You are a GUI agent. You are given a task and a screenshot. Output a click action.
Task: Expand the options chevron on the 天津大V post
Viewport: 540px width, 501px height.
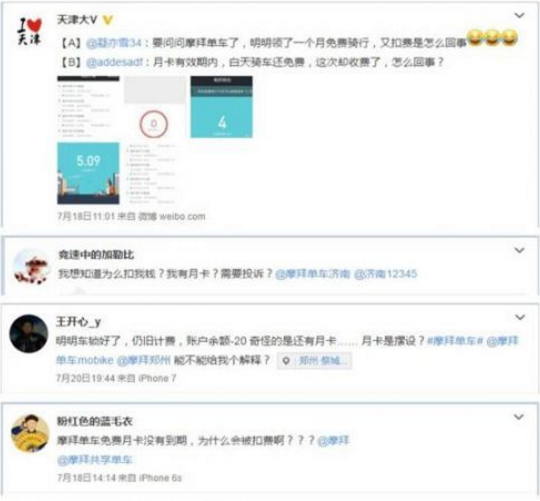(519, 15)
